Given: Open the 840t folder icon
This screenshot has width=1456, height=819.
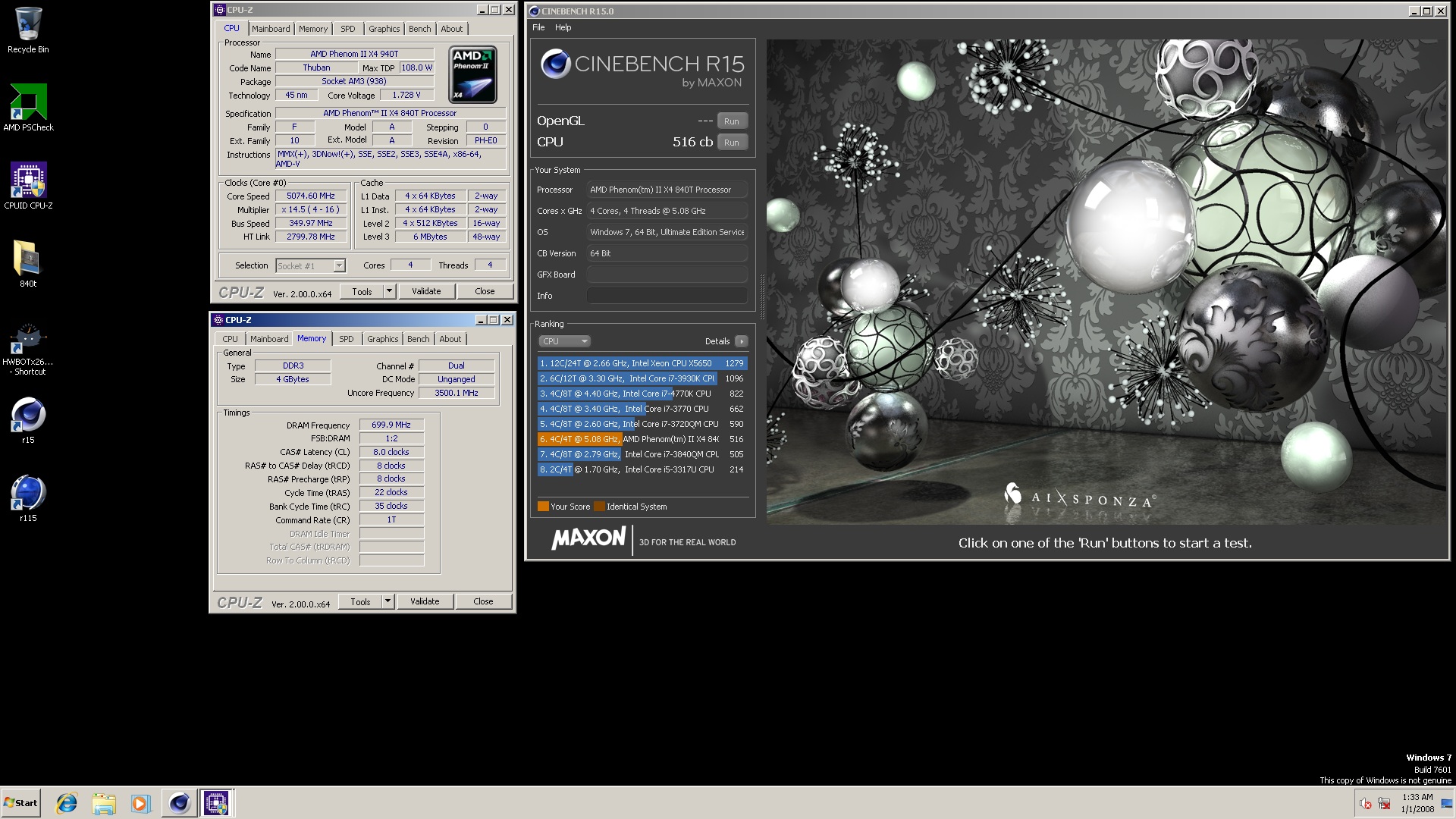Looking at the screenshot, I should (28, 264).
